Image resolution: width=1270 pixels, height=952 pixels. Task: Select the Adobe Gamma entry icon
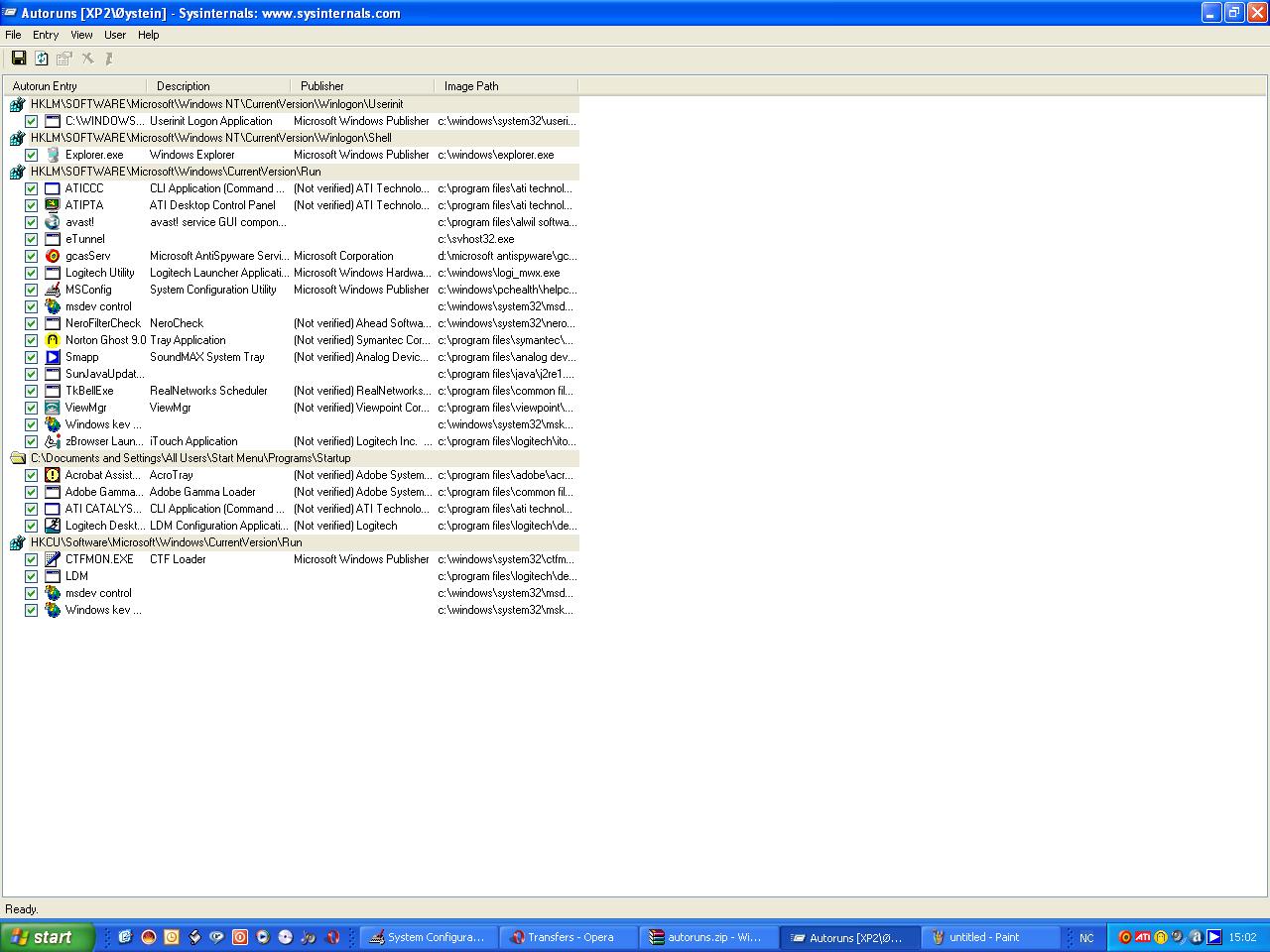(53, 492)
